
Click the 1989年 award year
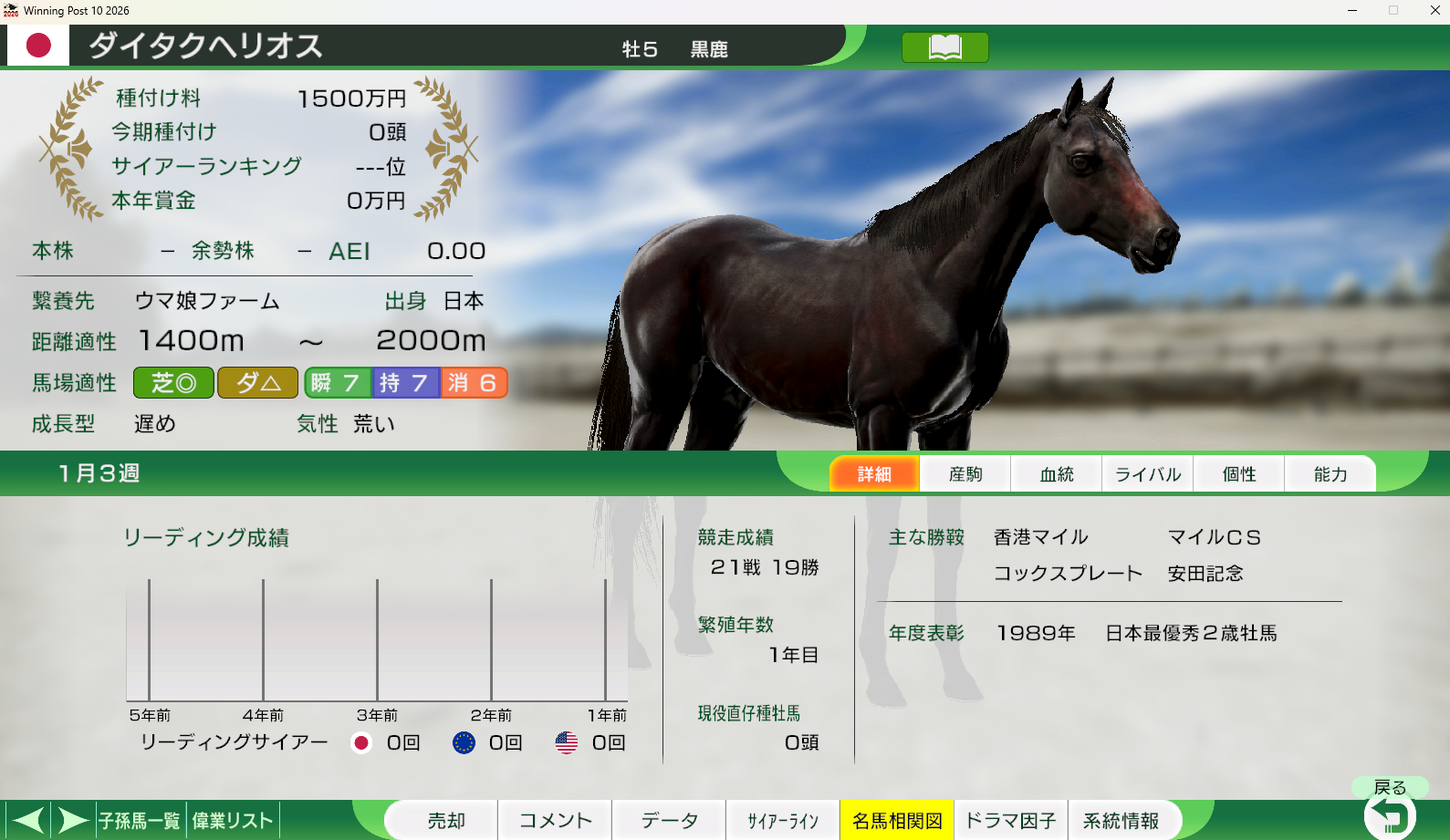1036,633
